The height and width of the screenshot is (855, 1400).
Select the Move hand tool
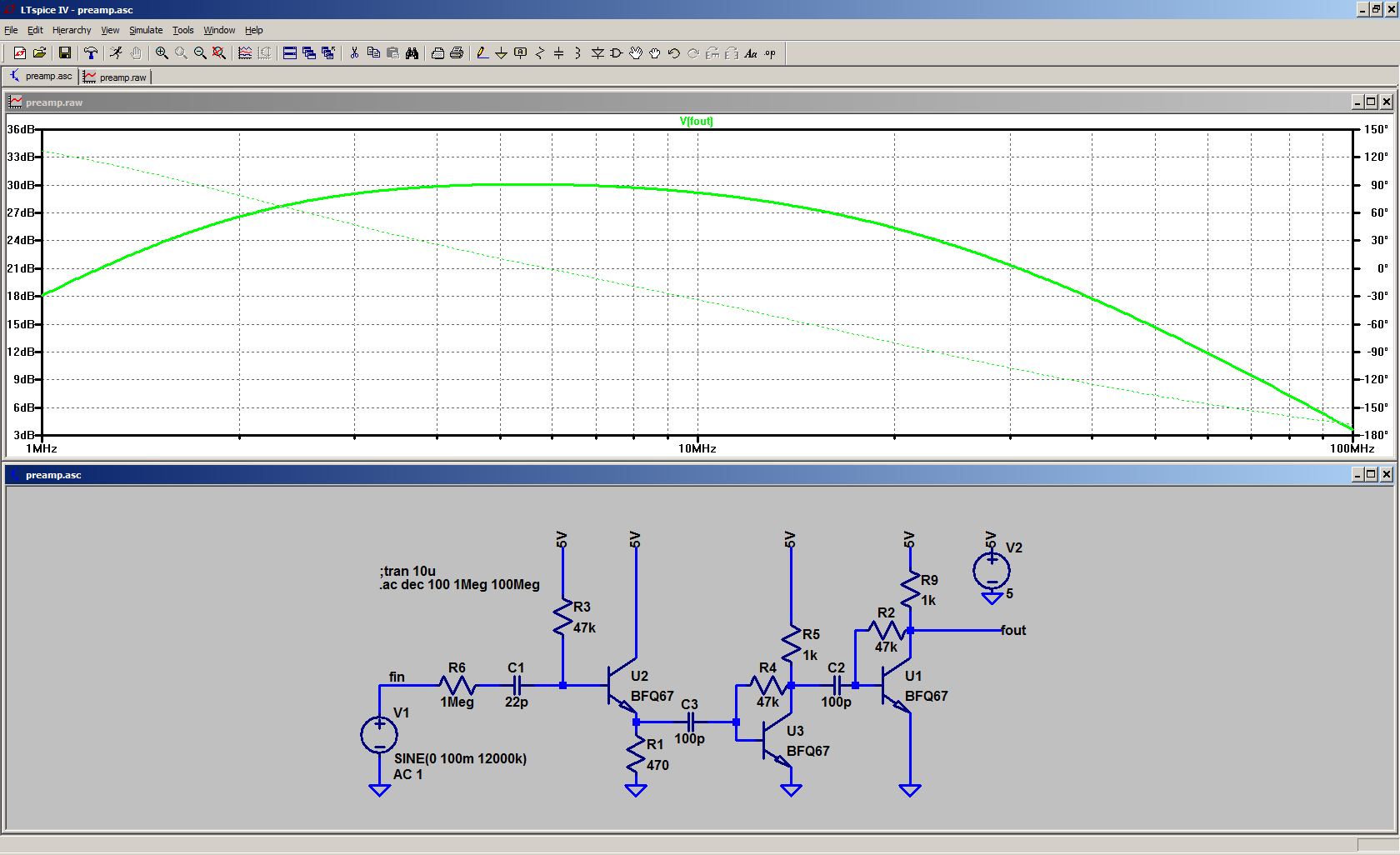point(636,53)
